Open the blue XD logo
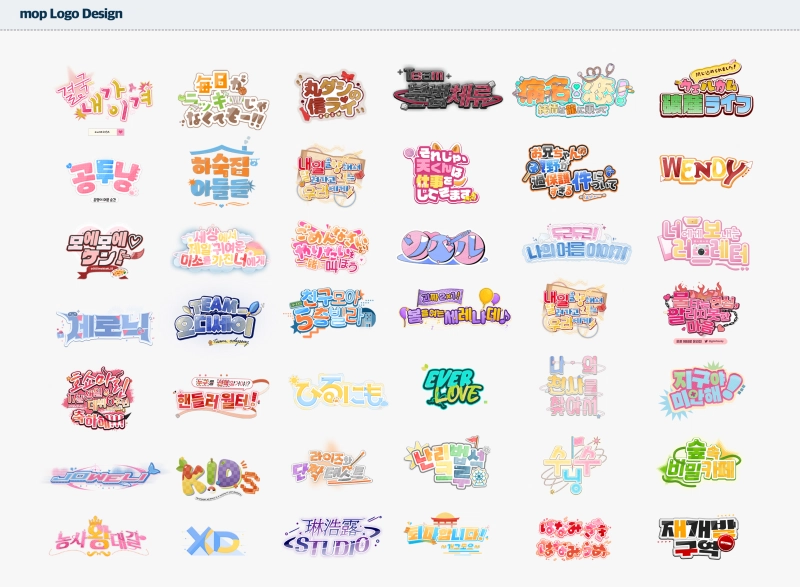This screenshot has height=587, width=800. click(216, 540)
